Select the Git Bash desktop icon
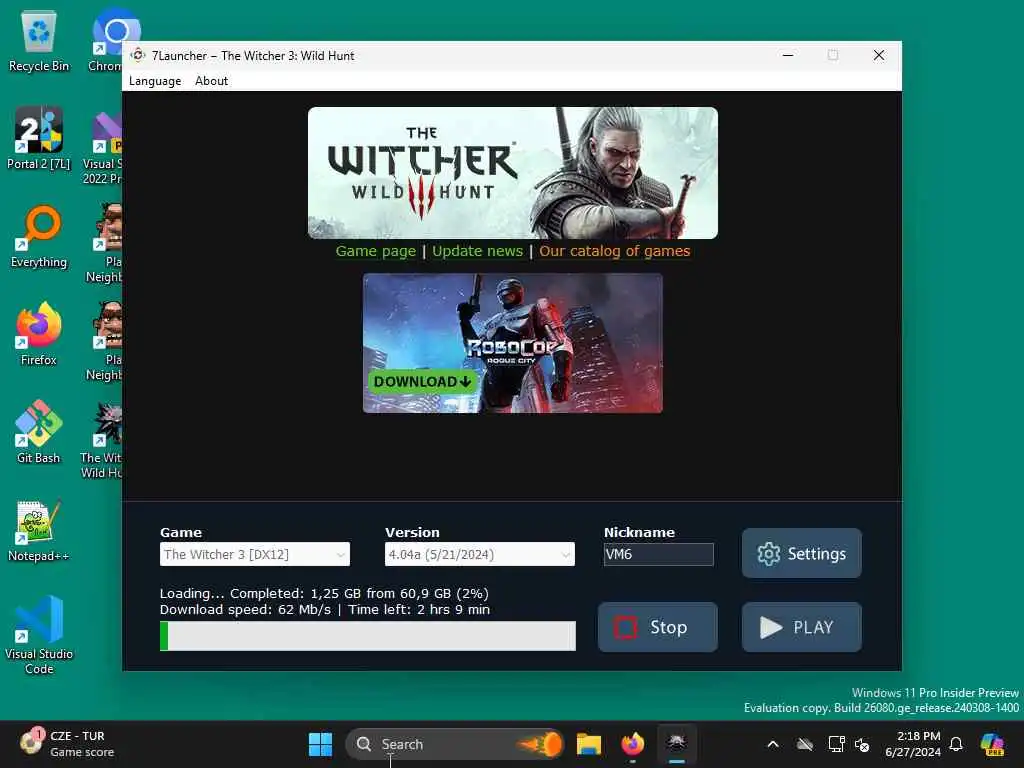Screen dimensions: 1024x768 point(39,432)
